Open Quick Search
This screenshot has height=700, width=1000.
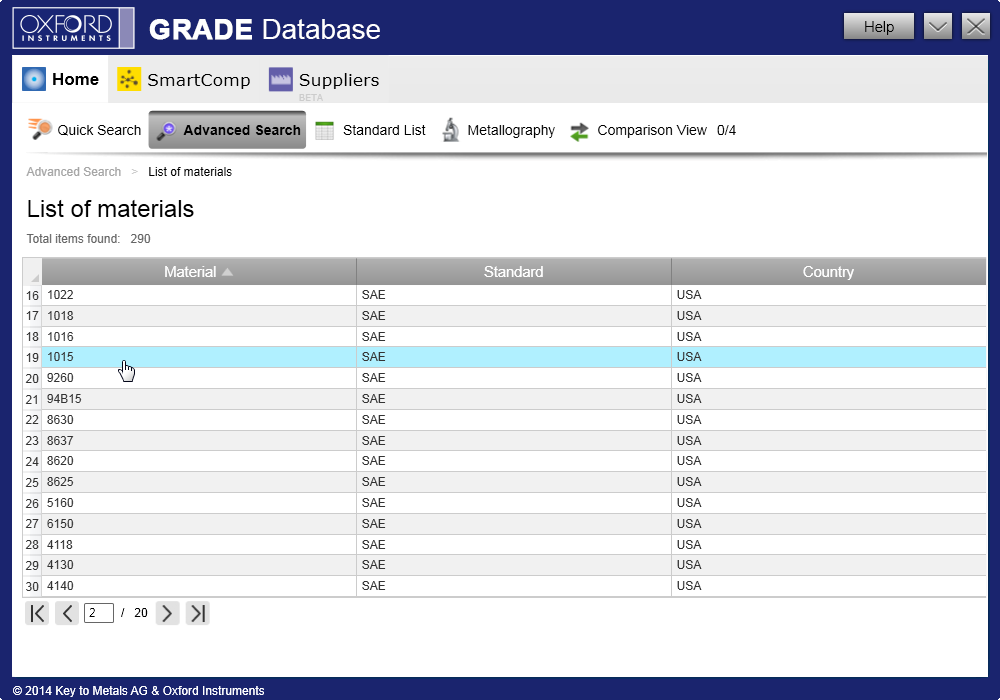(84, 130)
